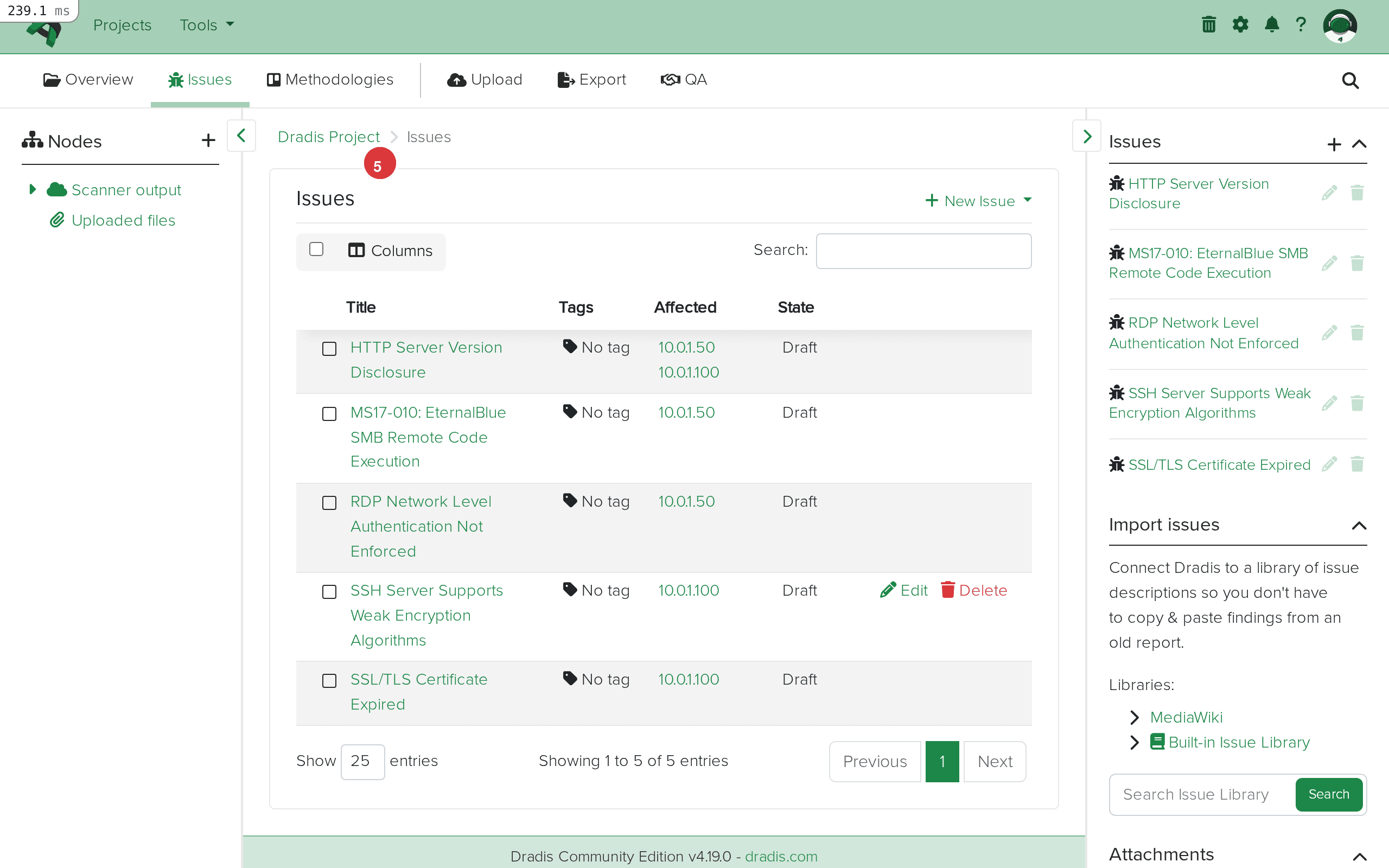Viewport: 1389px width, 868px height.
Task: Open the trash/recycle bin in the top bar
Action: pyautogui.click(x=1209, y=24)
